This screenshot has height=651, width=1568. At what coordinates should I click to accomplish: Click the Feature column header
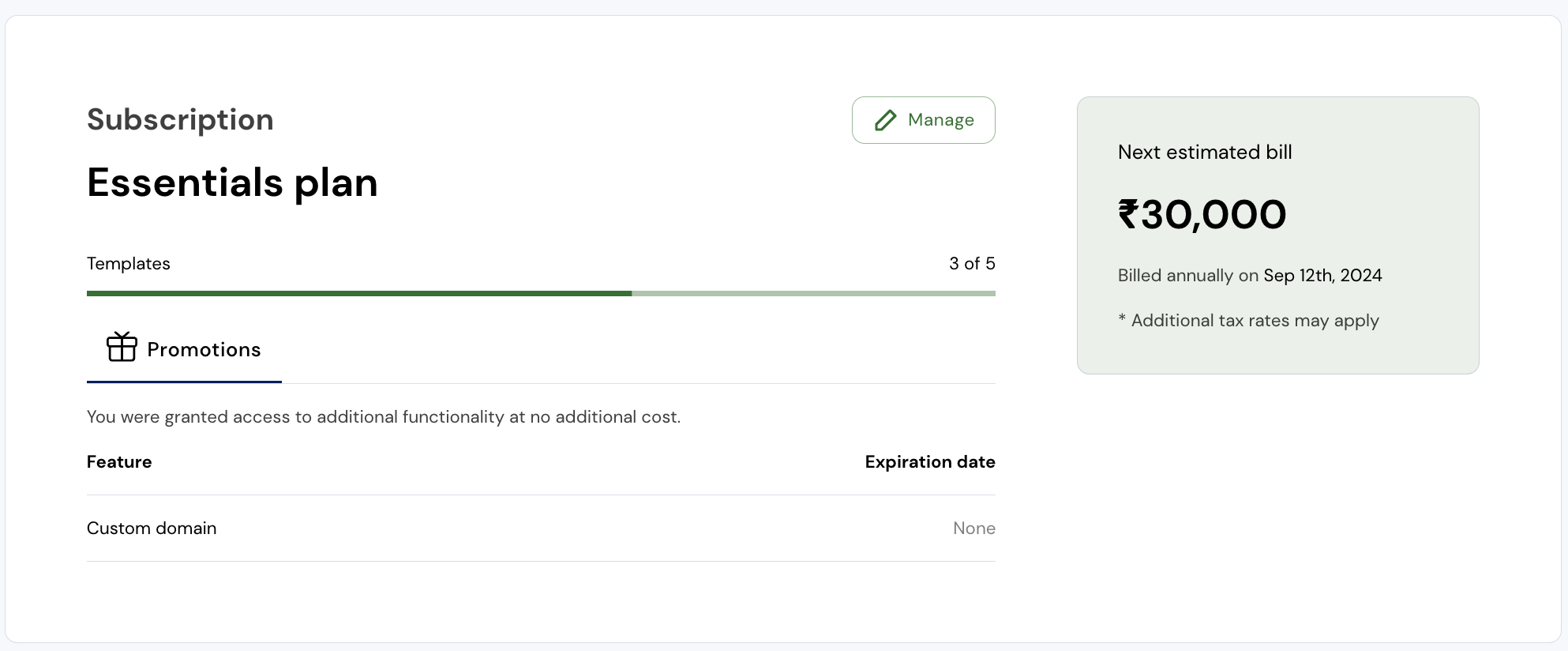coord(119,462)
